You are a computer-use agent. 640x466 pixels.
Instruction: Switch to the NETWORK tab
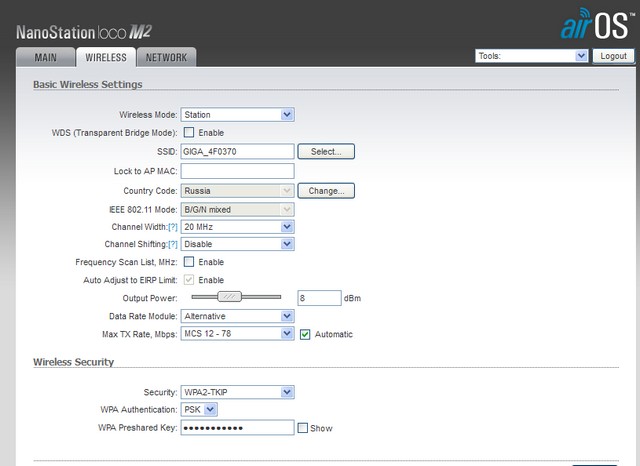[x=166, y=58]
